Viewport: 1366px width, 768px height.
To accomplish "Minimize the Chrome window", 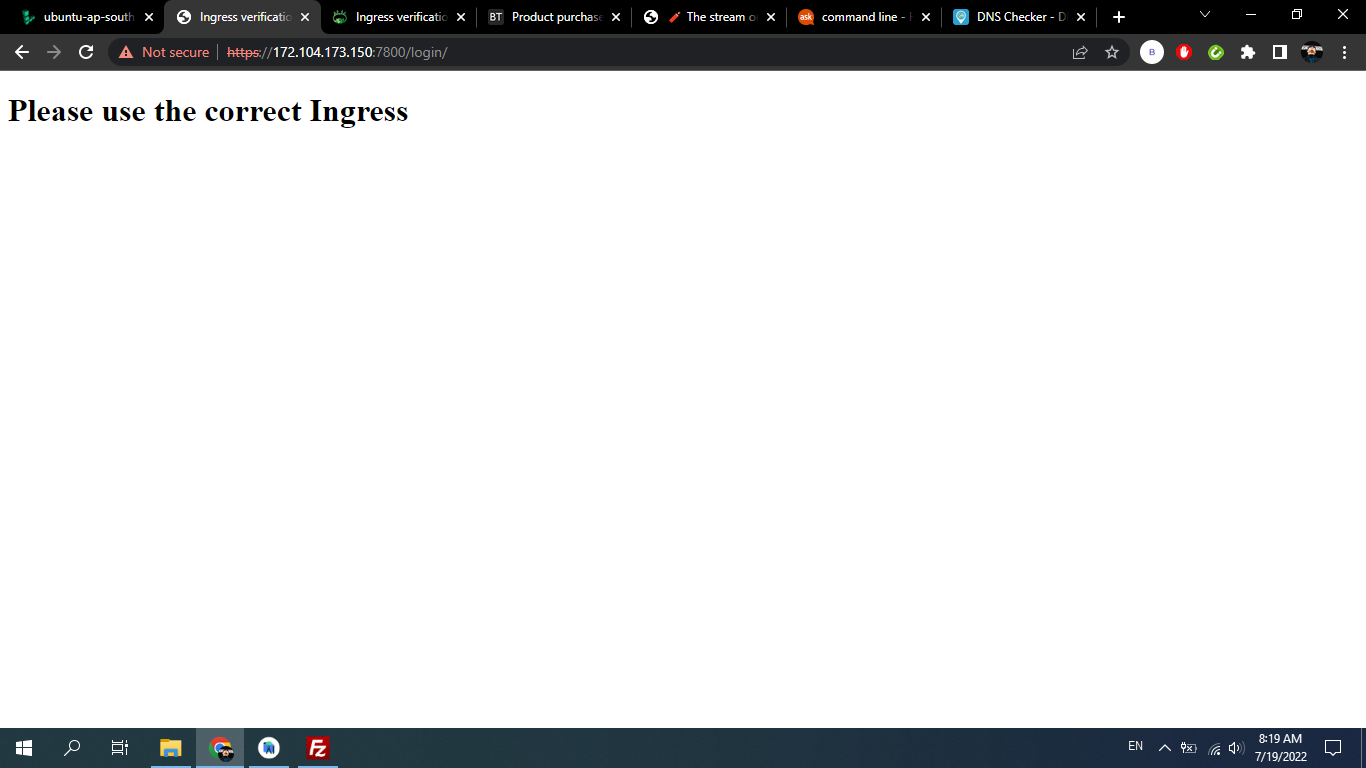I will point(1251,14).
